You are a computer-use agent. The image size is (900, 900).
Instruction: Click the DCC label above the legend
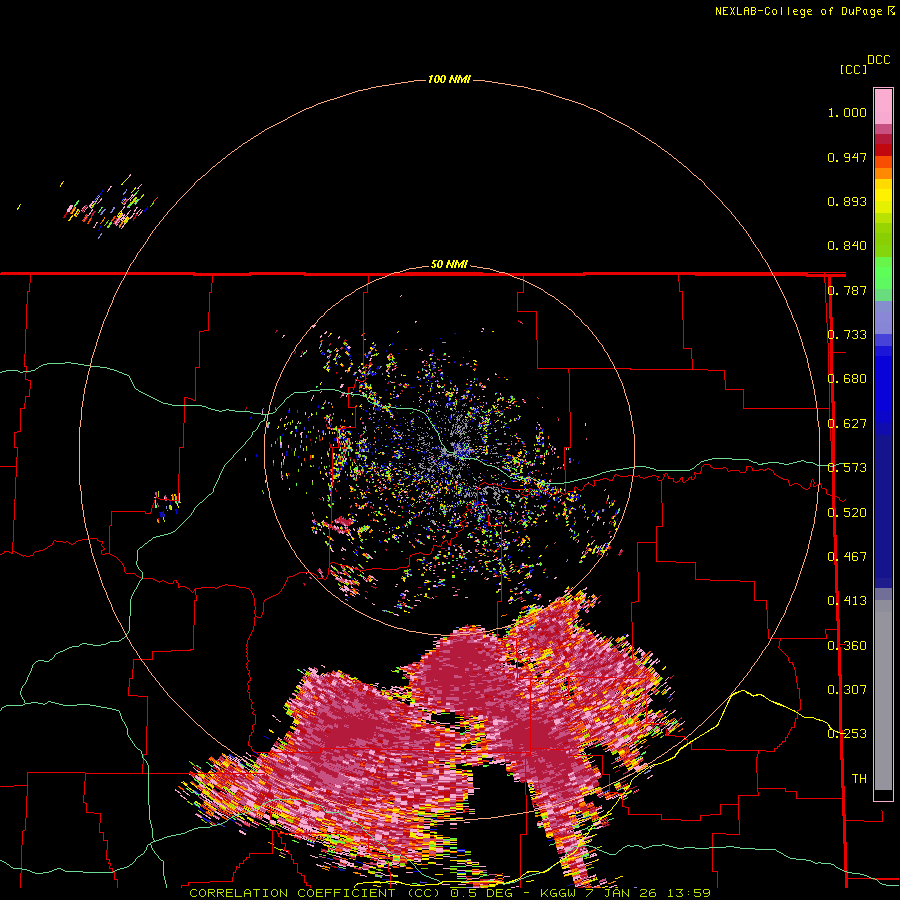pyautogui.click(x=879, y=60)
